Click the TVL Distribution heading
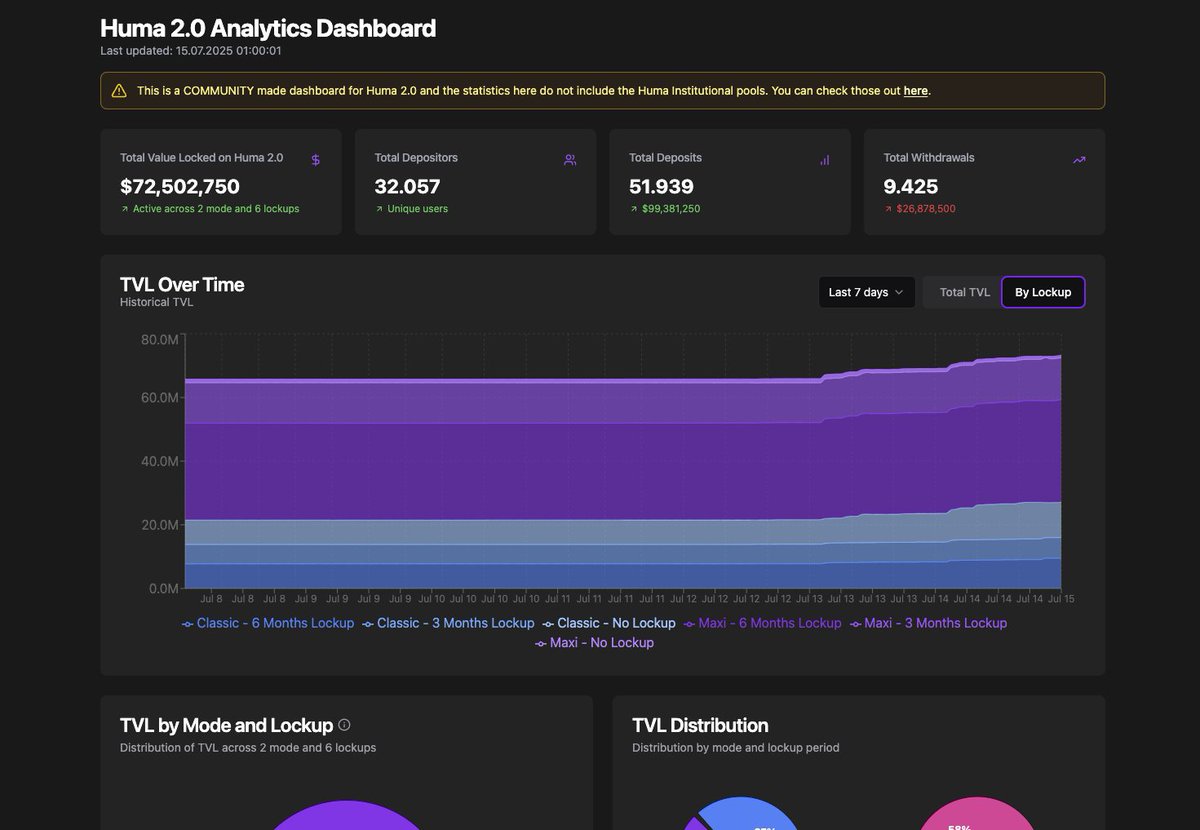This screenshot has height=830, width=1200. [x=700, y=725]
